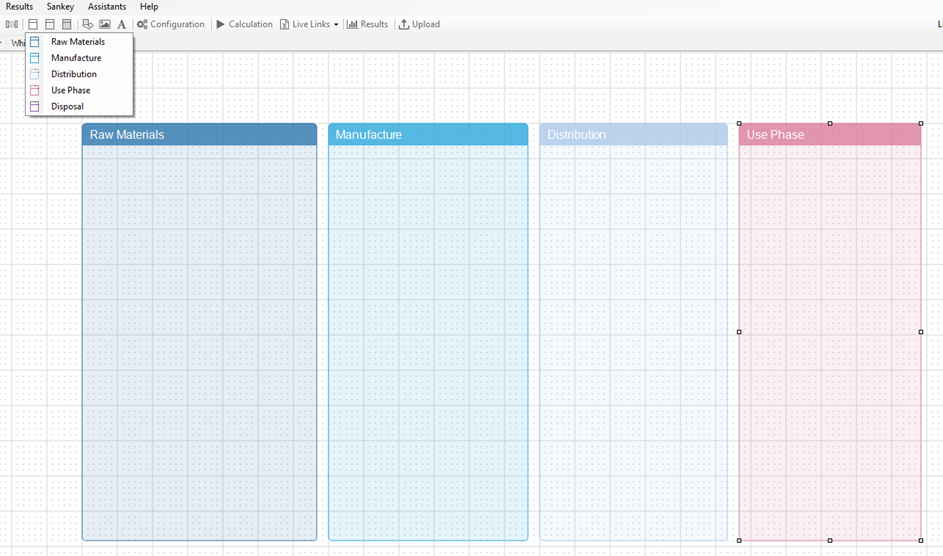Expand the Live Links dropdown

pyautogui.click(x=309, y=24)
